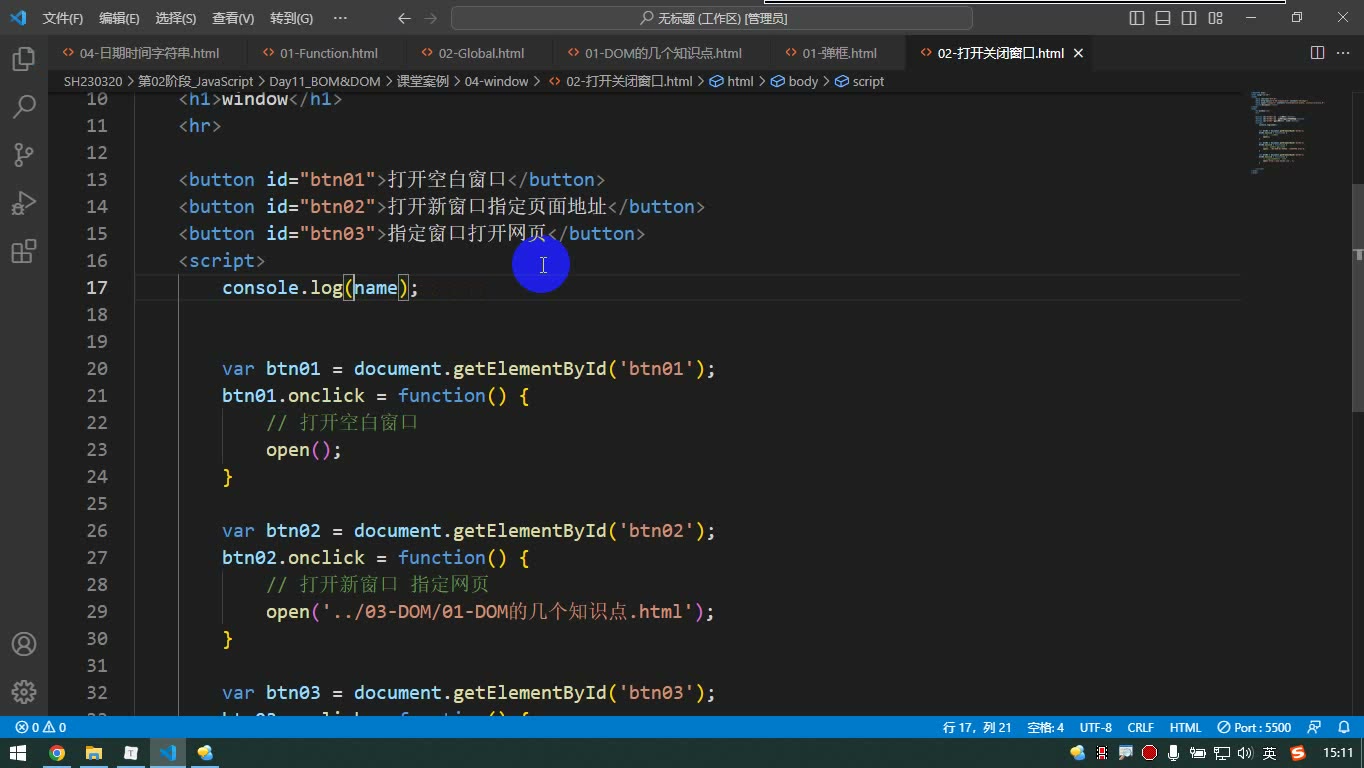Toggle the secondary sidebar visibility
The height and width of the screenshot is (768, 1364).
point(1189,18)
